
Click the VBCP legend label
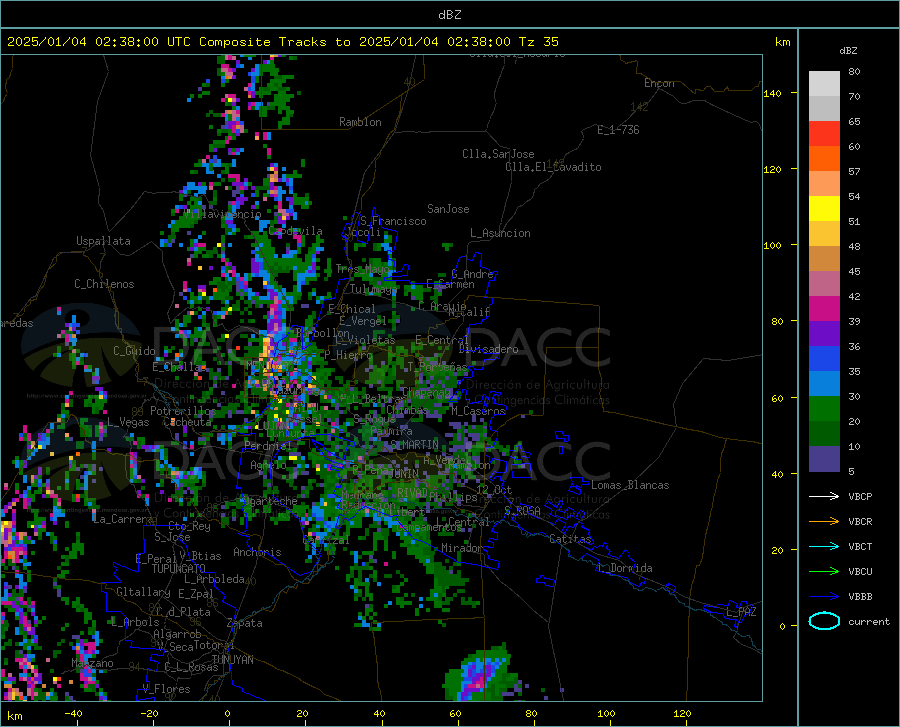[860, 497]
